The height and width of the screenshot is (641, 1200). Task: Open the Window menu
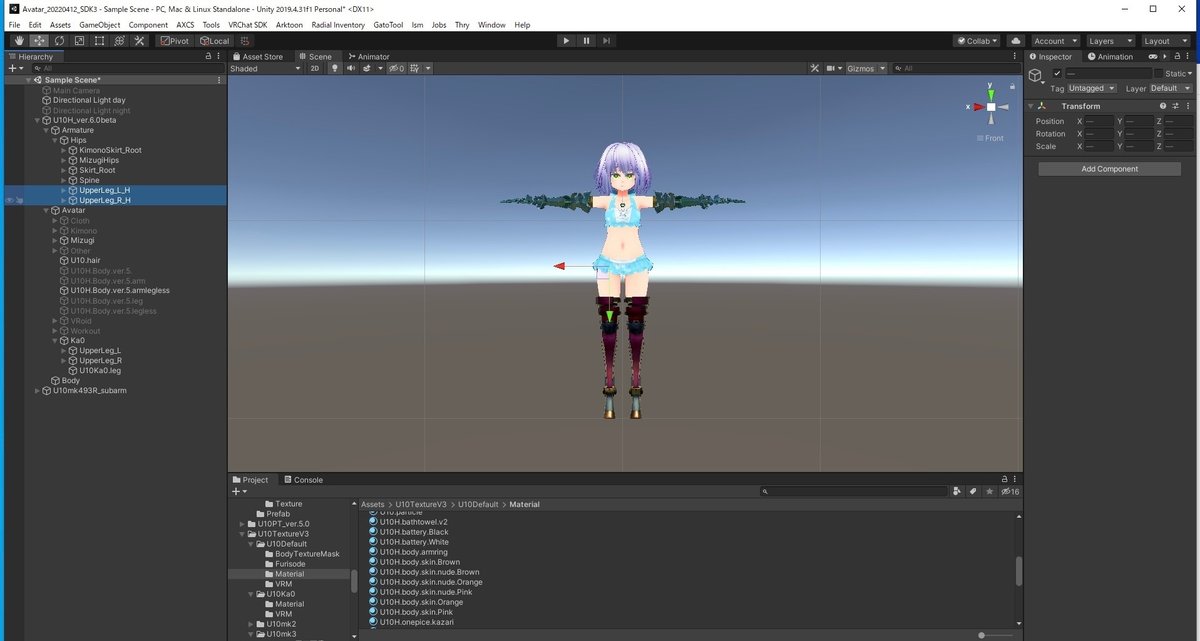point(491,24)
